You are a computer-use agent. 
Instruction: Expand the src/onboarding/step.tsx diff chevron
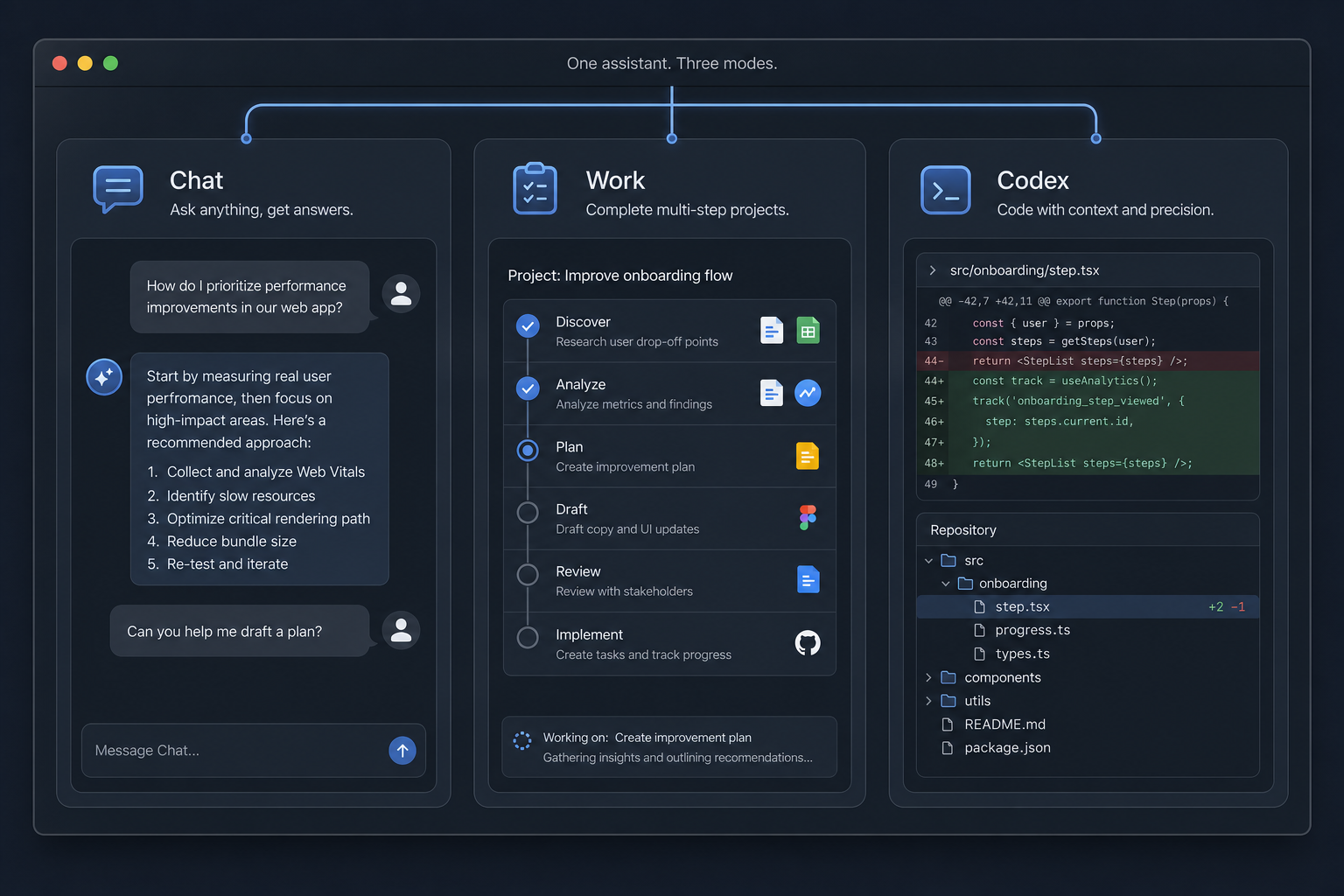click(933, 270)
